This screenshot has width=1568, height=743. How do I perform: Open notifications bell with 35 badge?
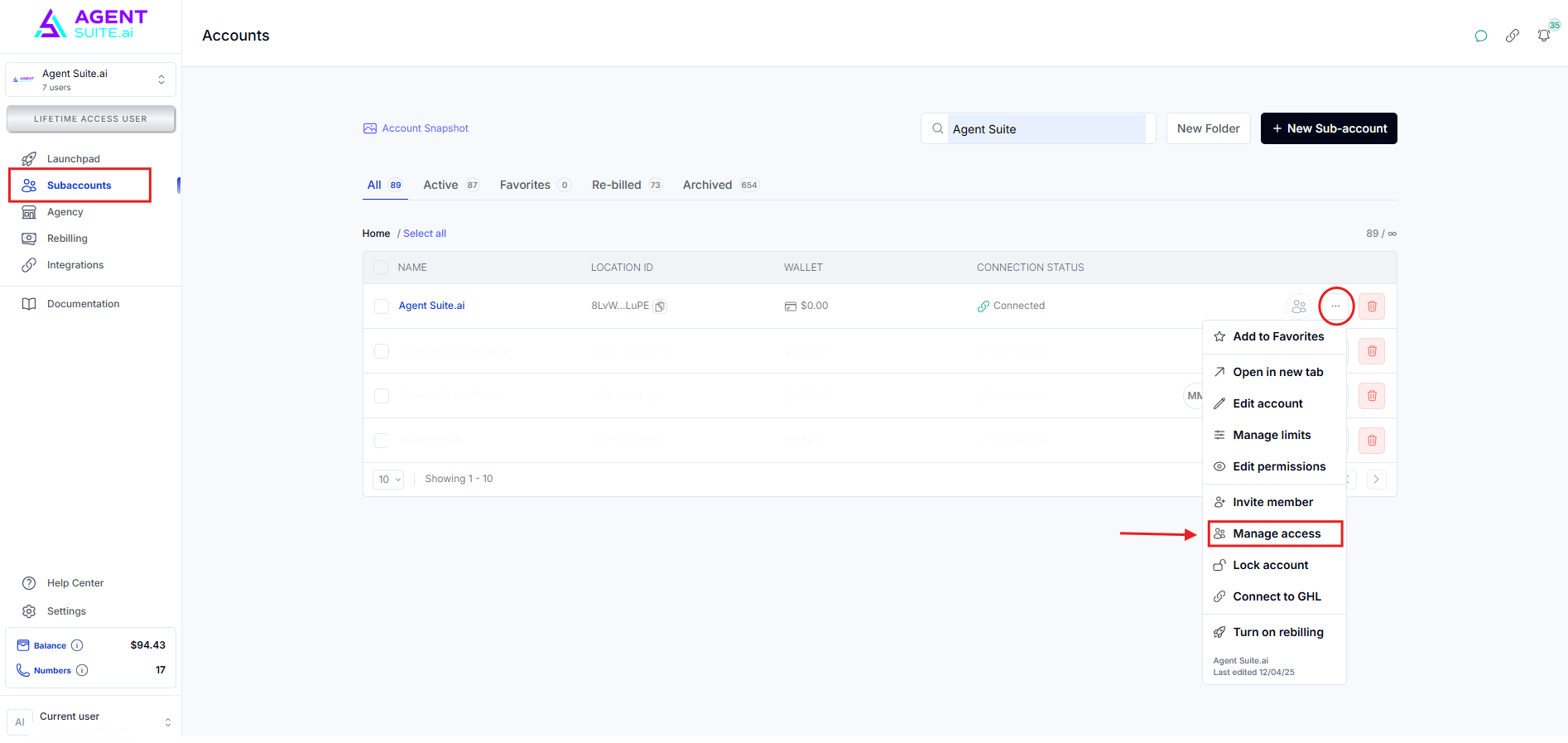point(1544,36)
